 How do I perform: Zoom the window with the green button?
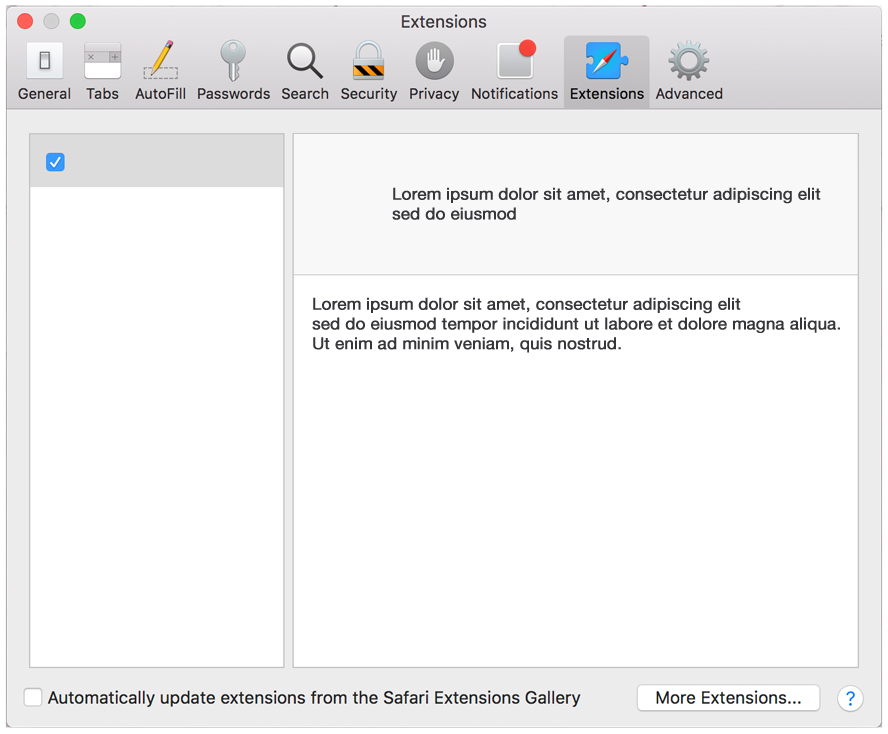click(x=77, y=21)
